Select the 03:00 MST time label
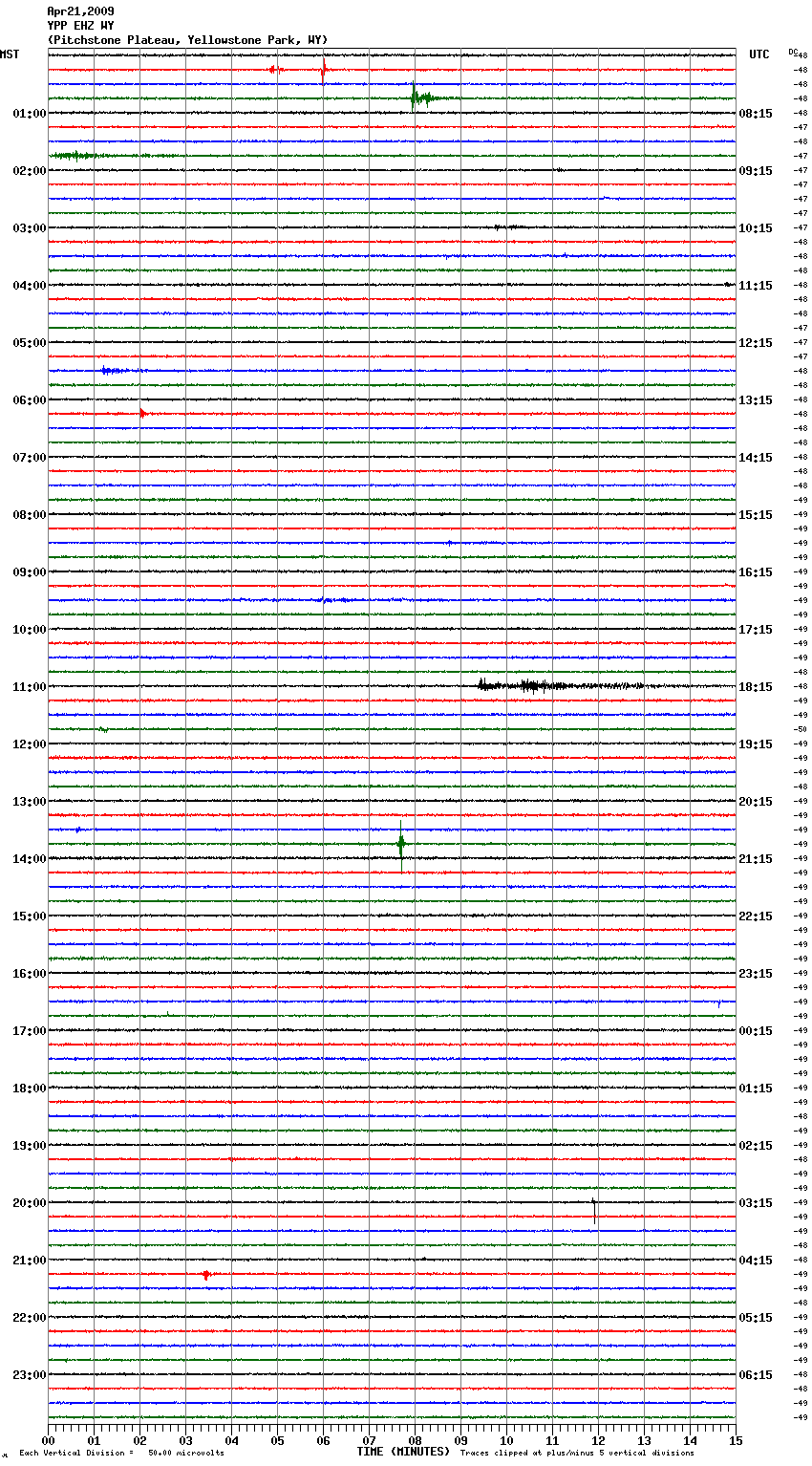 tap(30, 228)
